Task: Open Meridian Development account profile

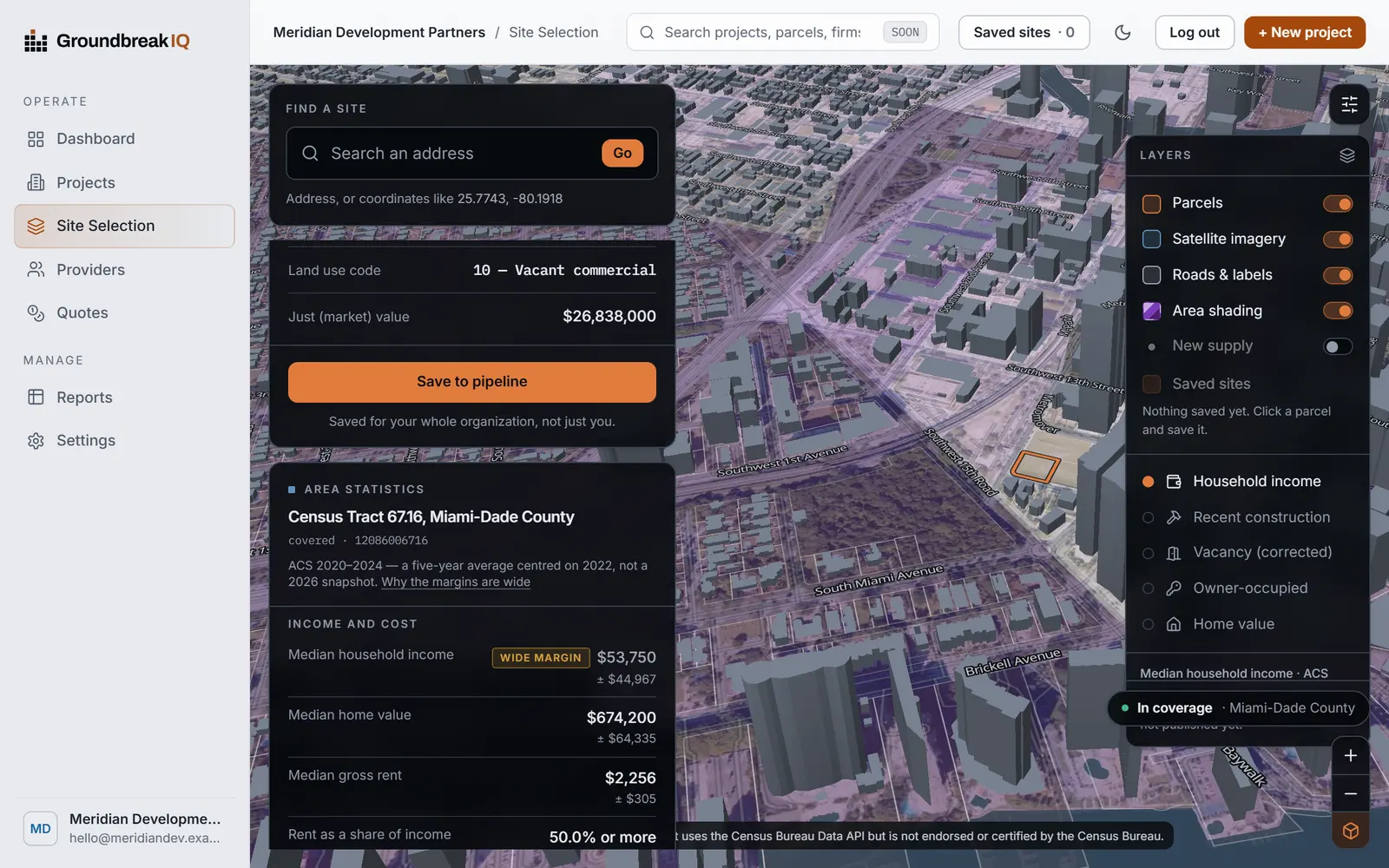Action: (x=124, y=828)
